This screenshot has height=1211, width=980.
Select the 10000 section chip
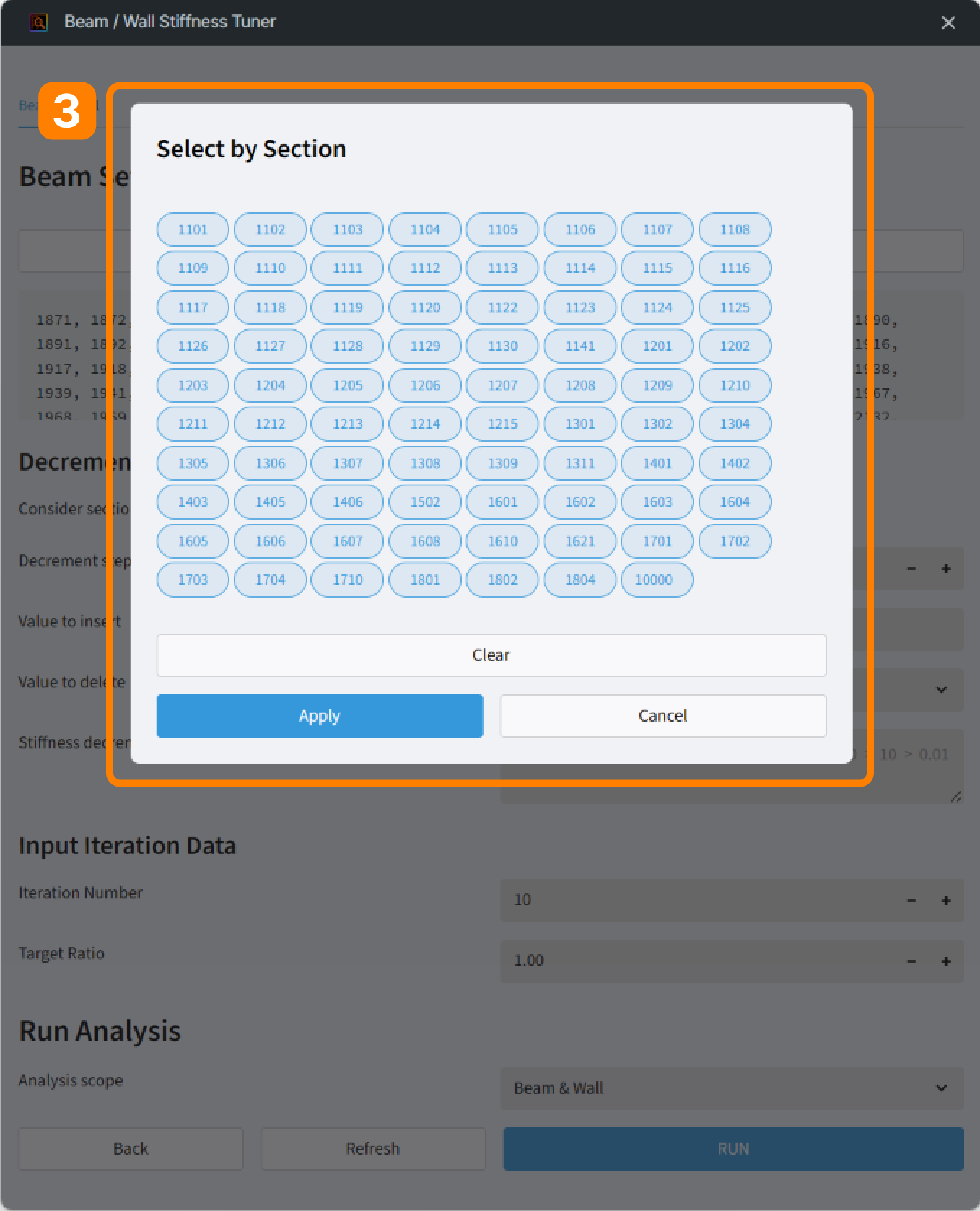654,580
